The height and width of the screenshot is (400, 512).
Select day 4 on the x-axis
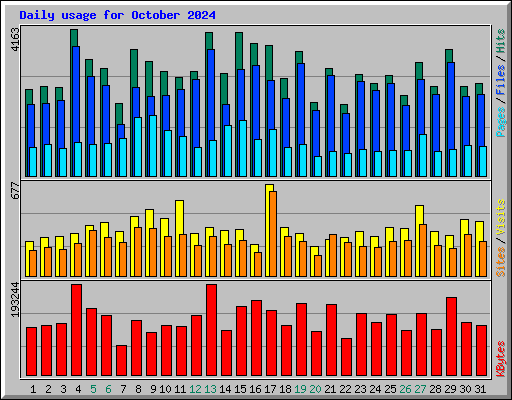point(78,389)
